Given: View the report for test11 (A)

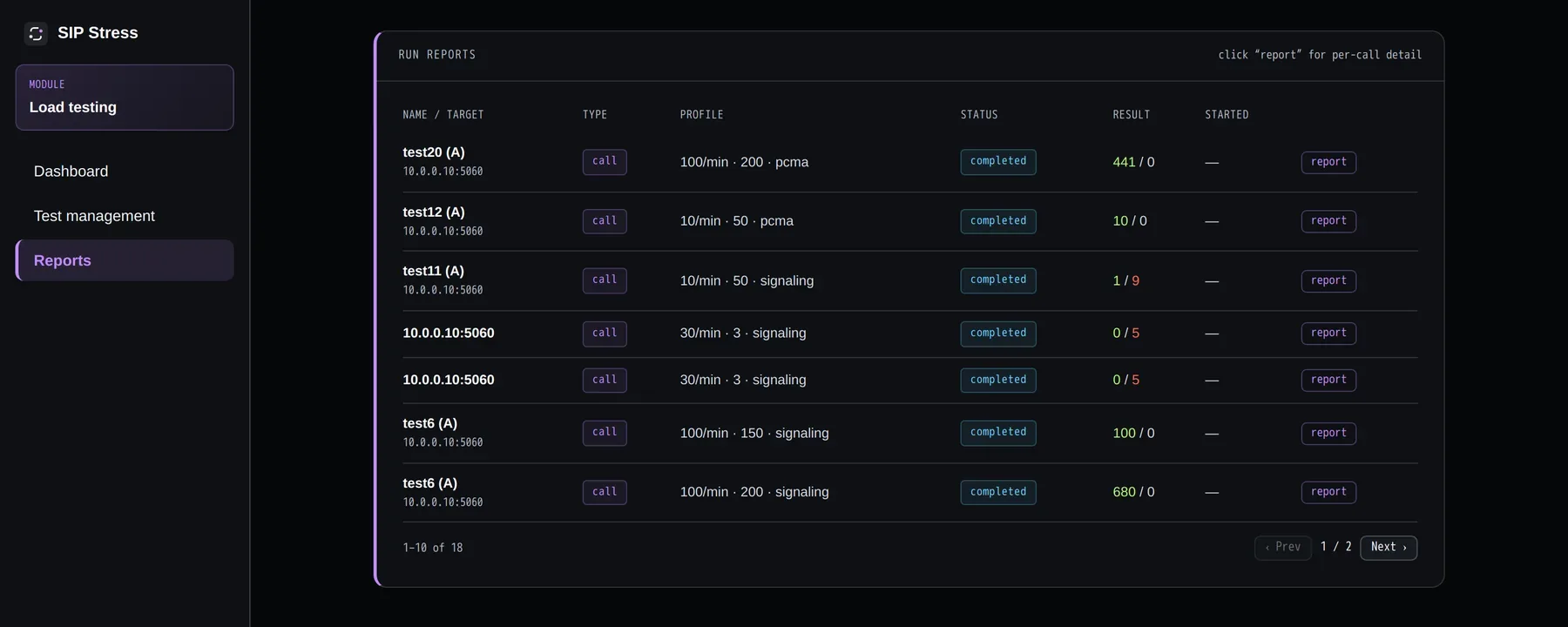Looking at the screenshot, I should tap(1328, 280).
